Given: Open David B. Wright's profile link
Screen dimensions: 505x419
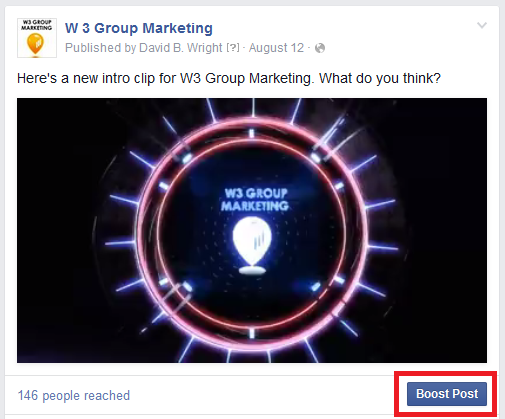Looking at the screenshot, I should click(180, 48).
